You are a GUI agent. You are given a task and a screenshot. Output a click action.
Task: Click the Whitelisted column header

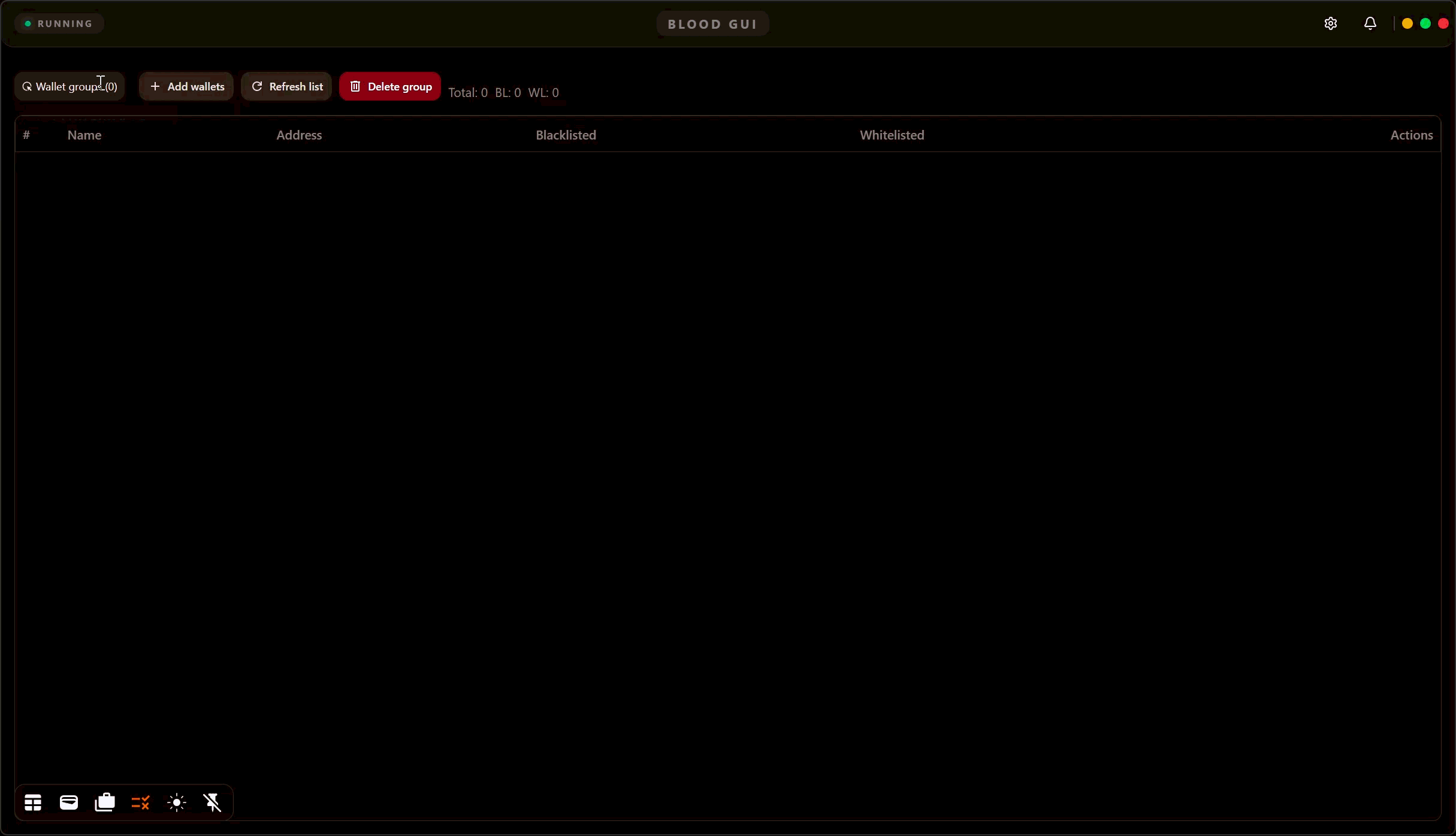click(x=892, y=135)
